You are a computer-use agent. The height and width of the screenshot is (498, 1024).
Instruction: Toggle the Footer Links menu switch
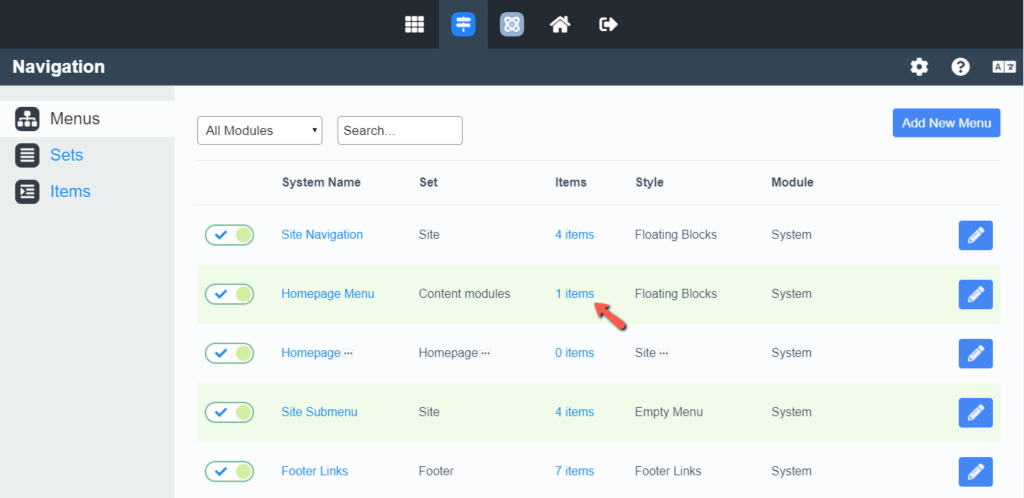coord(229,471)
